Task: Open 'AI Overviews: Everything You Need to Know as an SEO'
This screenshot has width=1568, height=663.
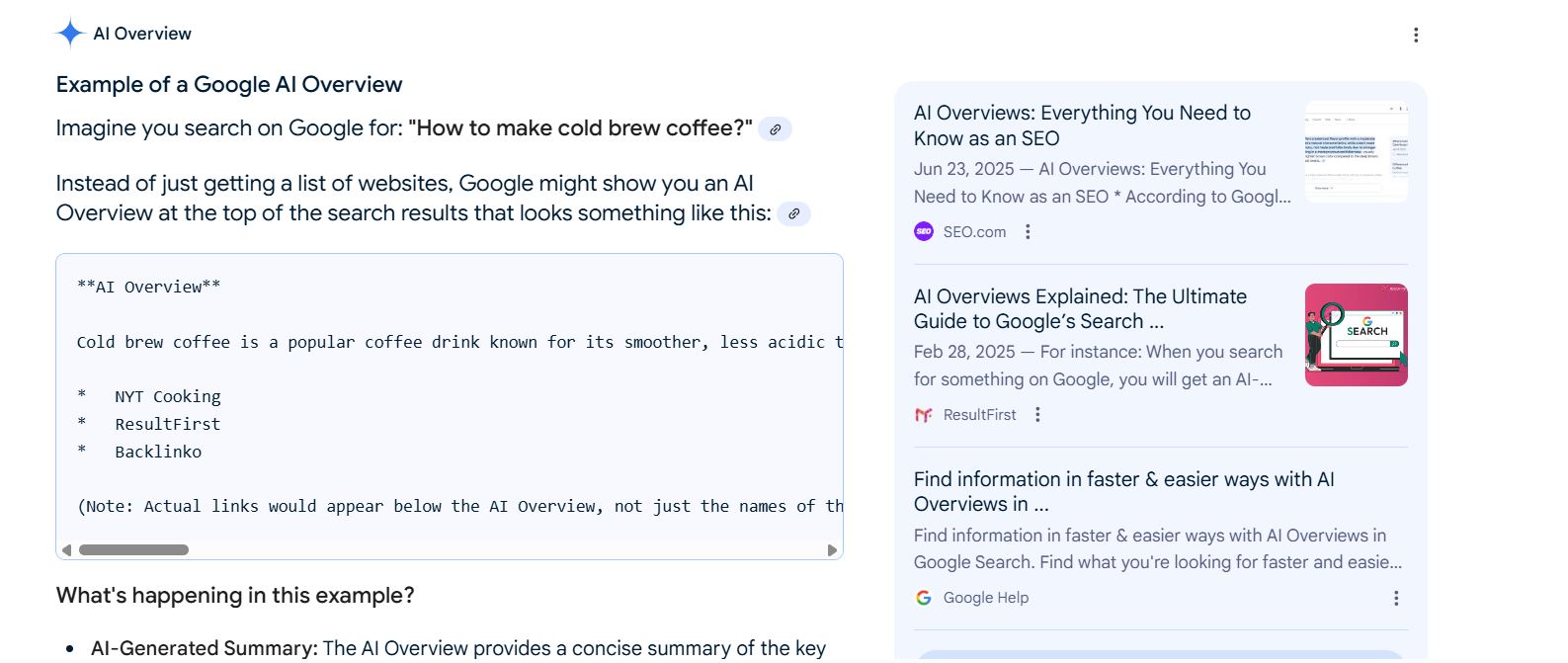Action: (1082, 125)
